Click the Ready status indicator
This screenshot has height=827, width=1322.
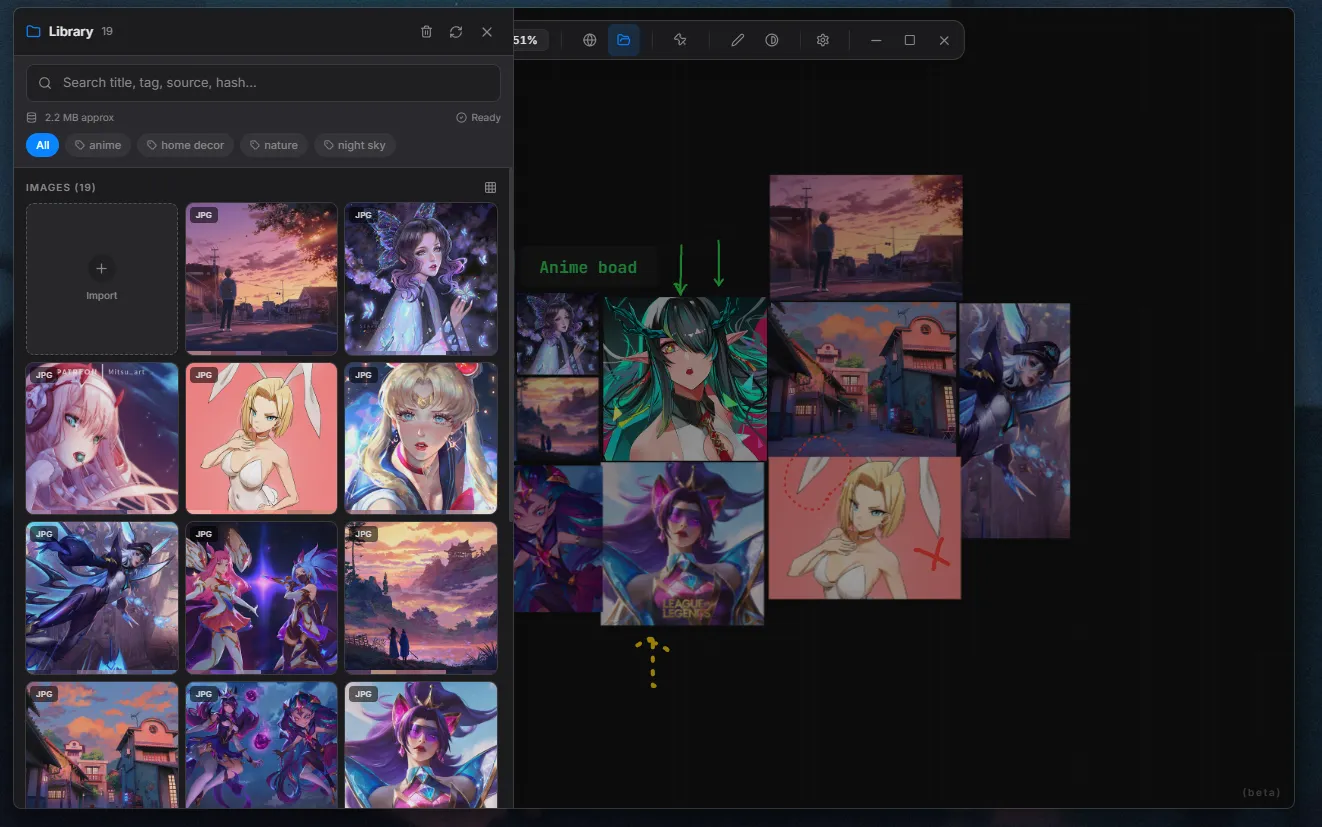pos(479,118)
